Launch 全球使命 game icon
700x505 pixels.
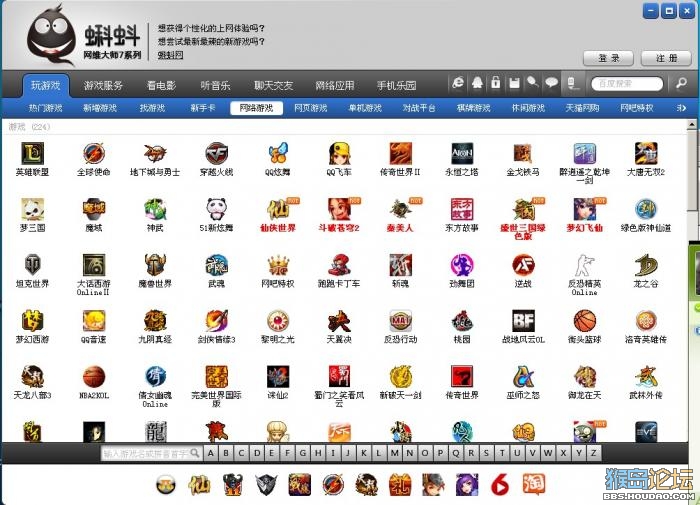94,153
